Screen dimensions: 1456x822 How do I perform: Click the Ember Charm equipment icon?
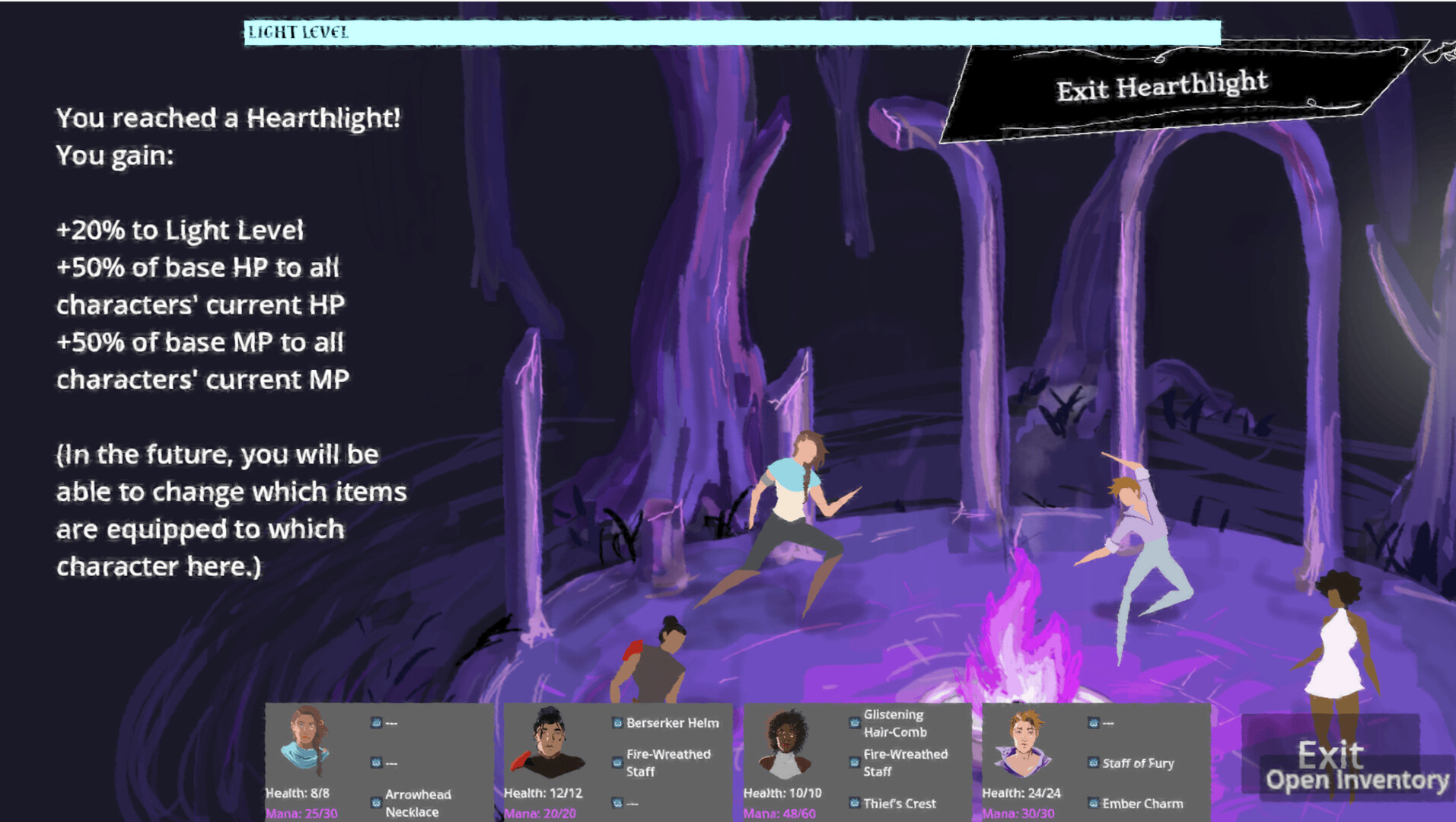point(1091,804)
